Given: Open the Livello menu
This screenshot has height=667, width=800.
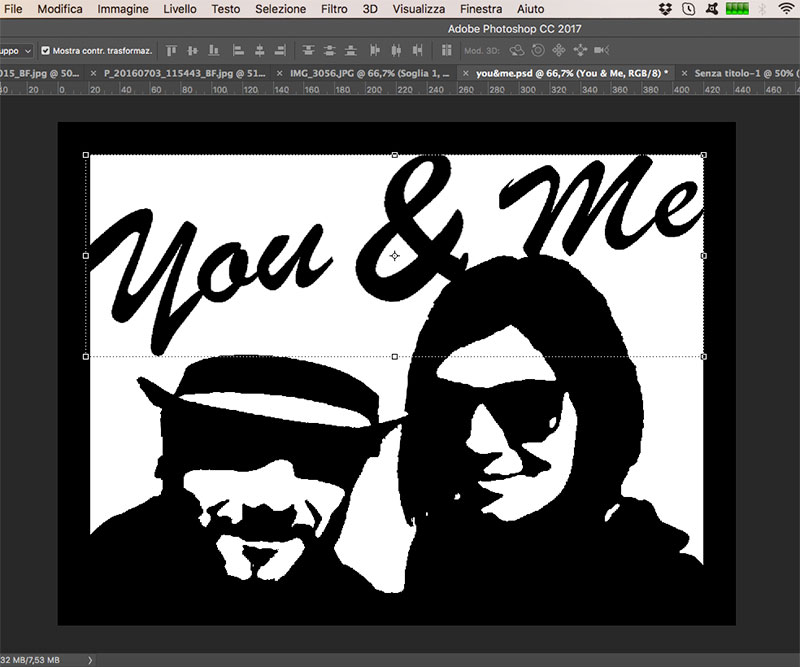Looking at the screenshot, I should (179, 9).
